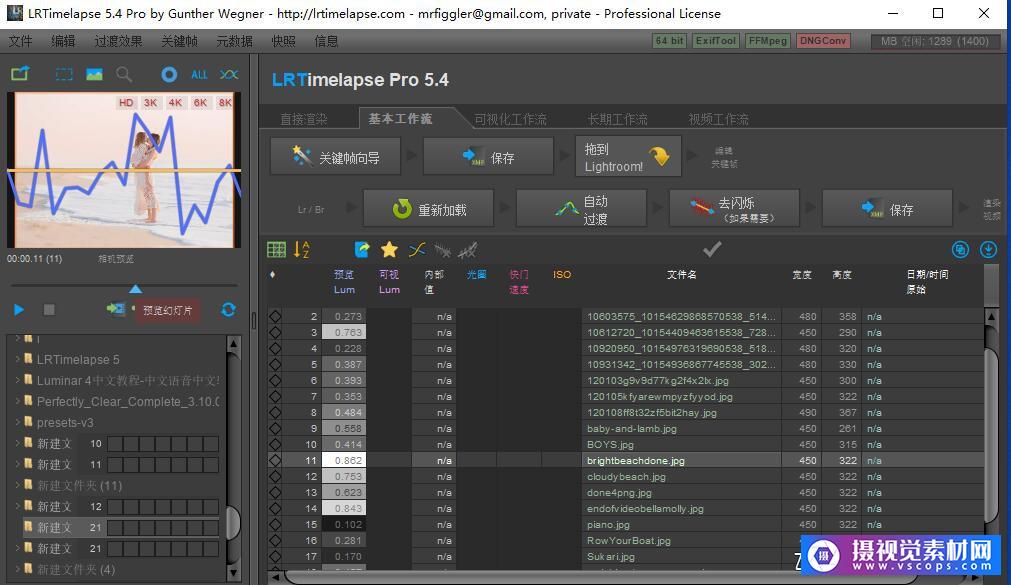
Task: Open the 快照 menu
Action: [283, 41]
